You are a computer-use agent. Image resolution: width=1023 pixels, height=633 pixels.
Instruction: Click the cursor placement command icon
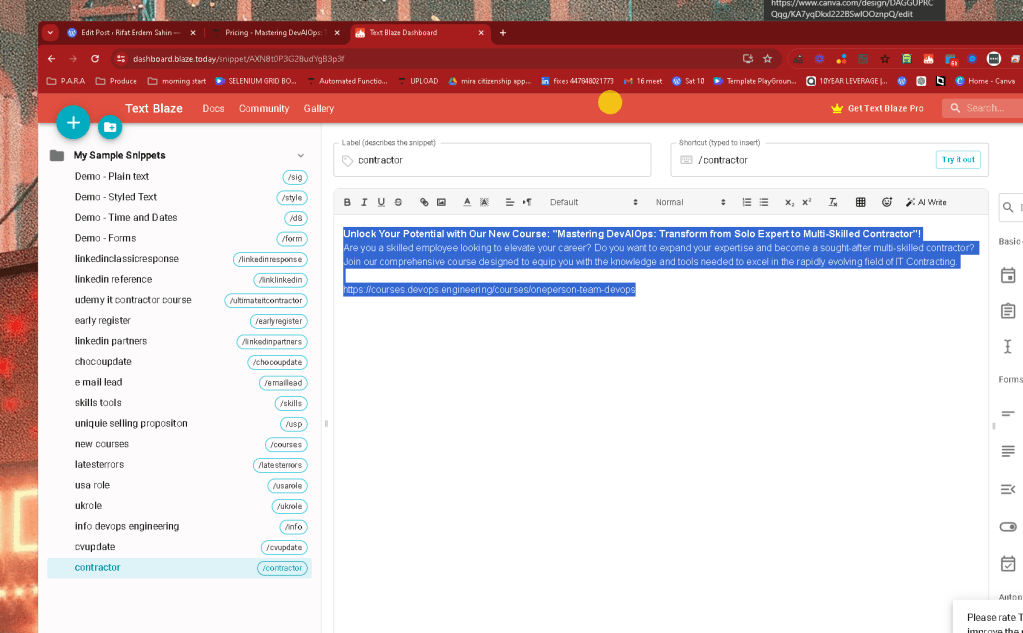click(x=1008, y=347)
